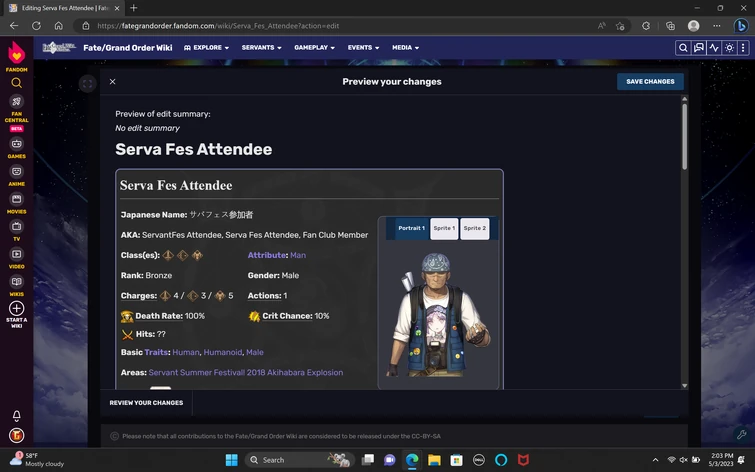Click the Save Changes button
Screen dimensions: 755x472
[x=650, y=81]
